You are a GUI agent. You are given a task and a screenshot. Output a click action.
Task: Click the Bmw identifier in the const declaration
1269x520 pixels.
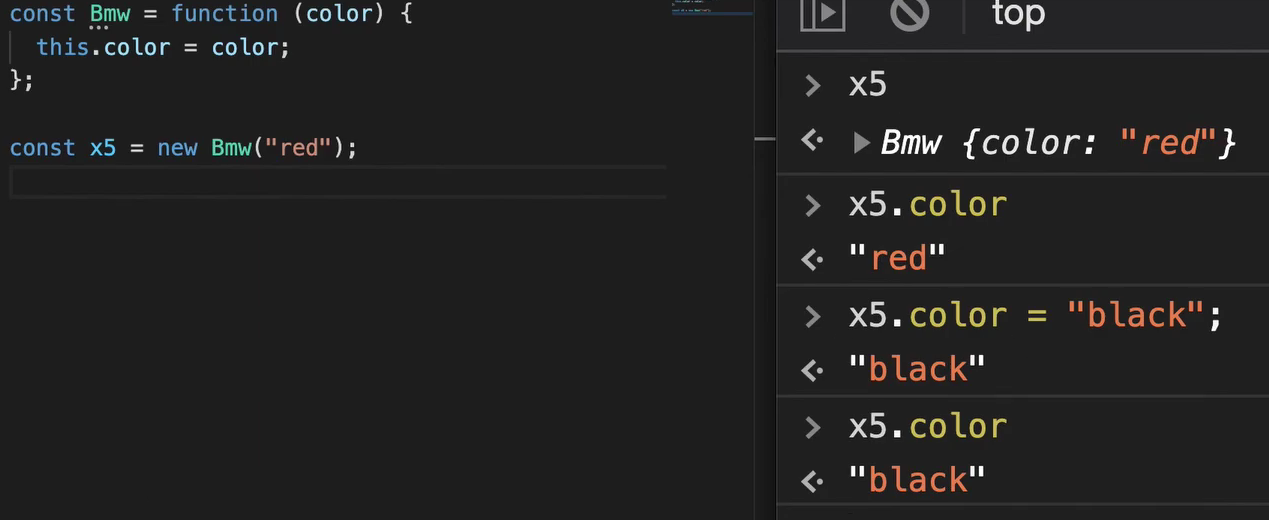pyautogui.click(x=110, y=14)
